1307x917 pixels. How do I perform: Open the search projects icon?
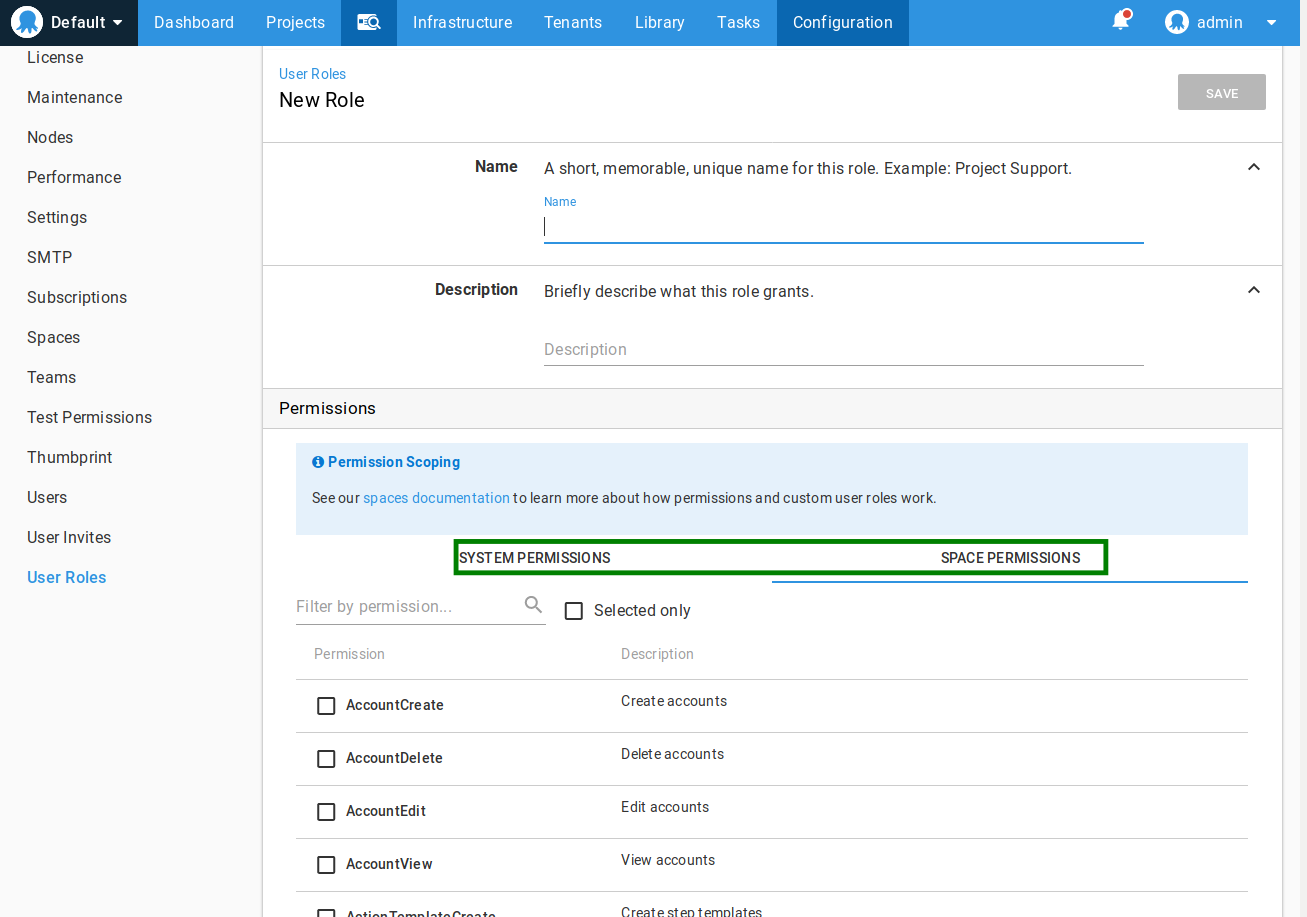(x=369, y=22)
